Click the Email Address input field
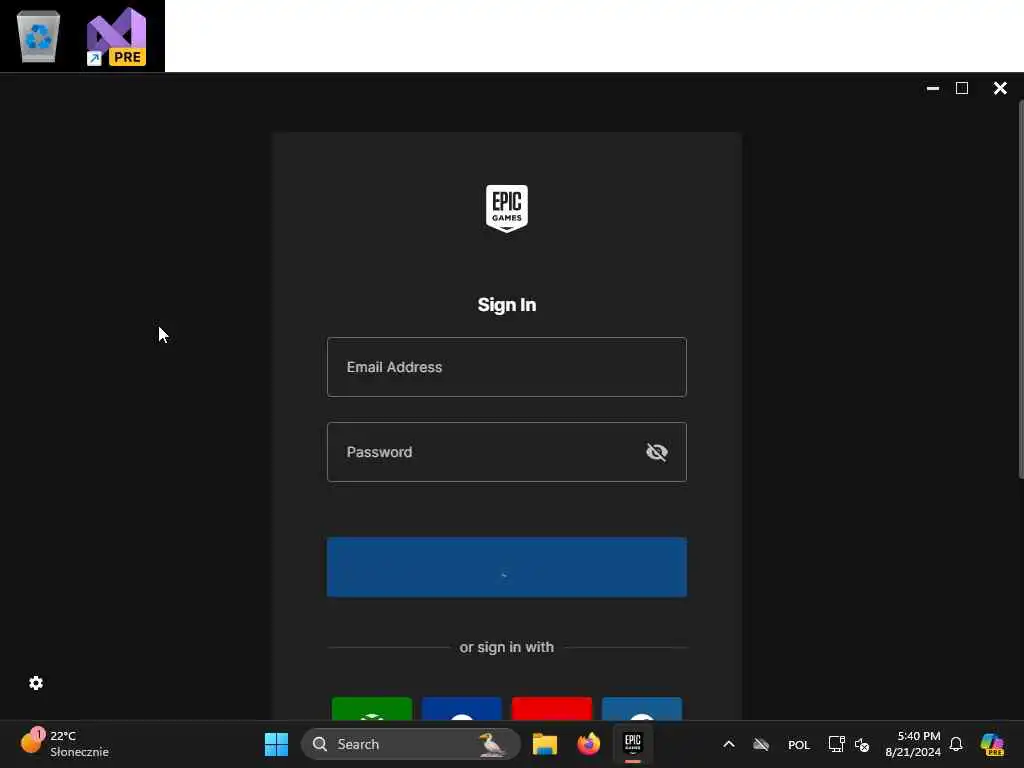The width and height of the screenshot is (1024, 768). click(506, 367)
